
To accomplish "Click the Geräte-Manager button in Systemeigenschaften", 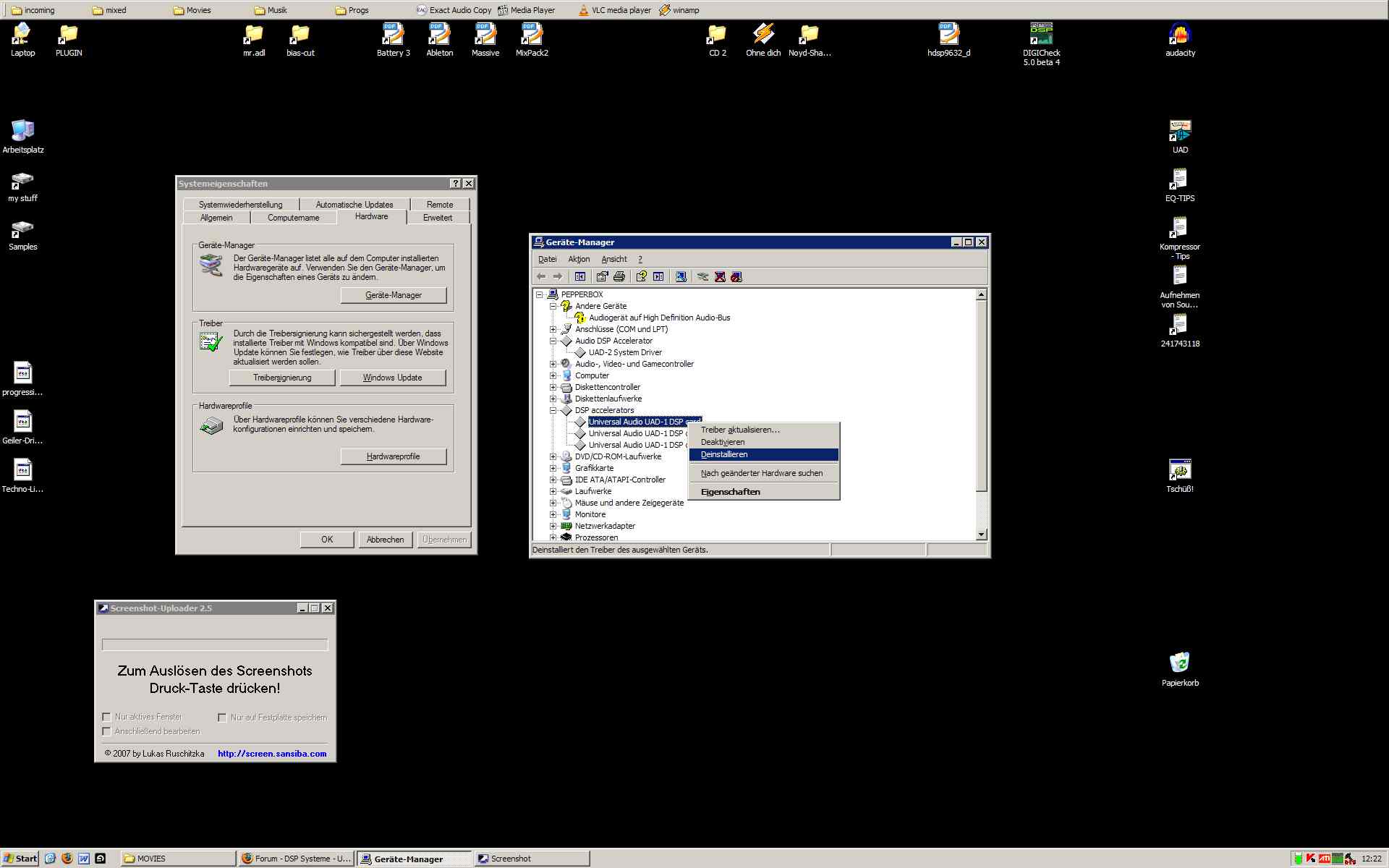I will pos(394,295).
